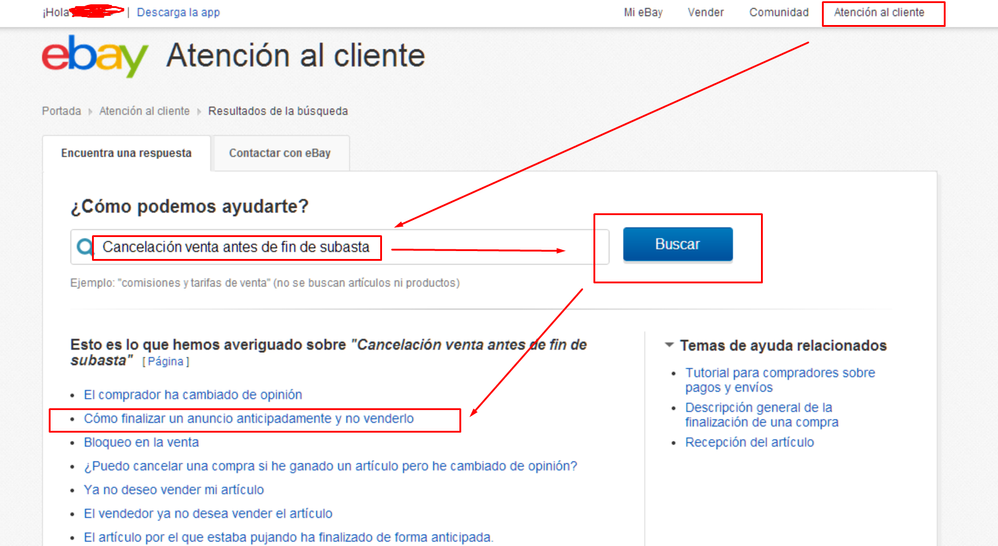
Task: Click the magnifier icon in search box
Action: [84, 247]
